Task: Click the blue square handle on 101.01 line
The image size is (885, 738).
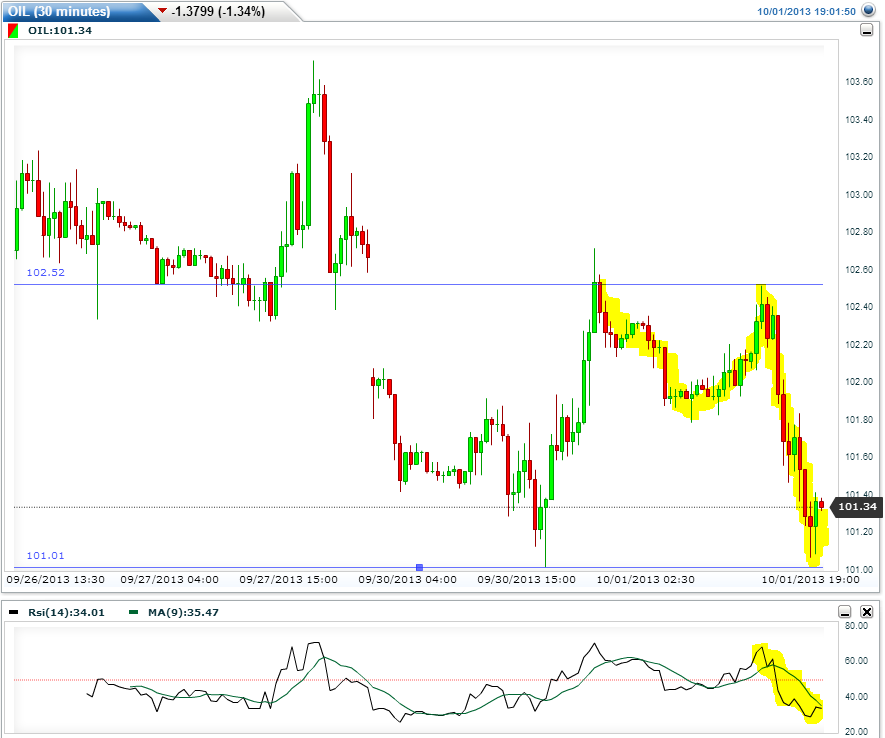Action: point(419,567)
